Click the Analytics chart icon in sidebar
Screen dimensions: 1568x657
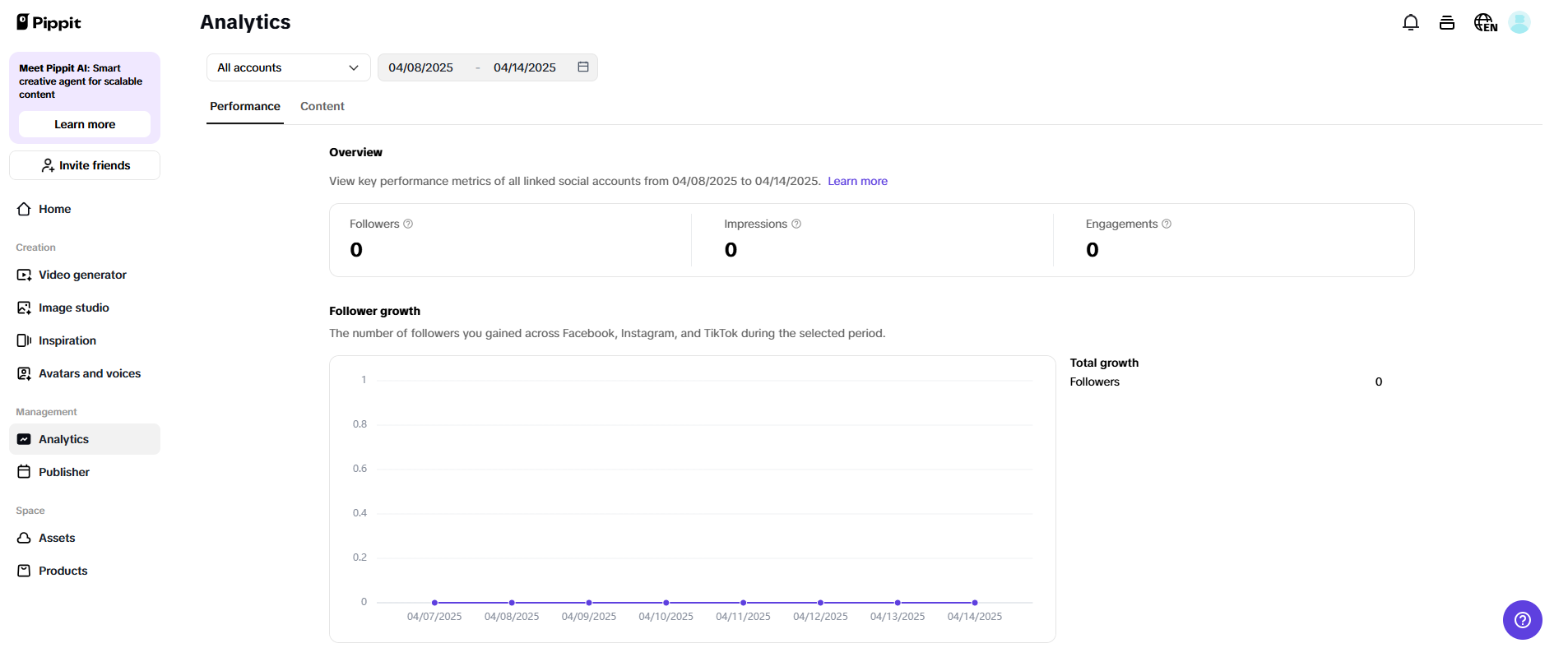(24, 439)
